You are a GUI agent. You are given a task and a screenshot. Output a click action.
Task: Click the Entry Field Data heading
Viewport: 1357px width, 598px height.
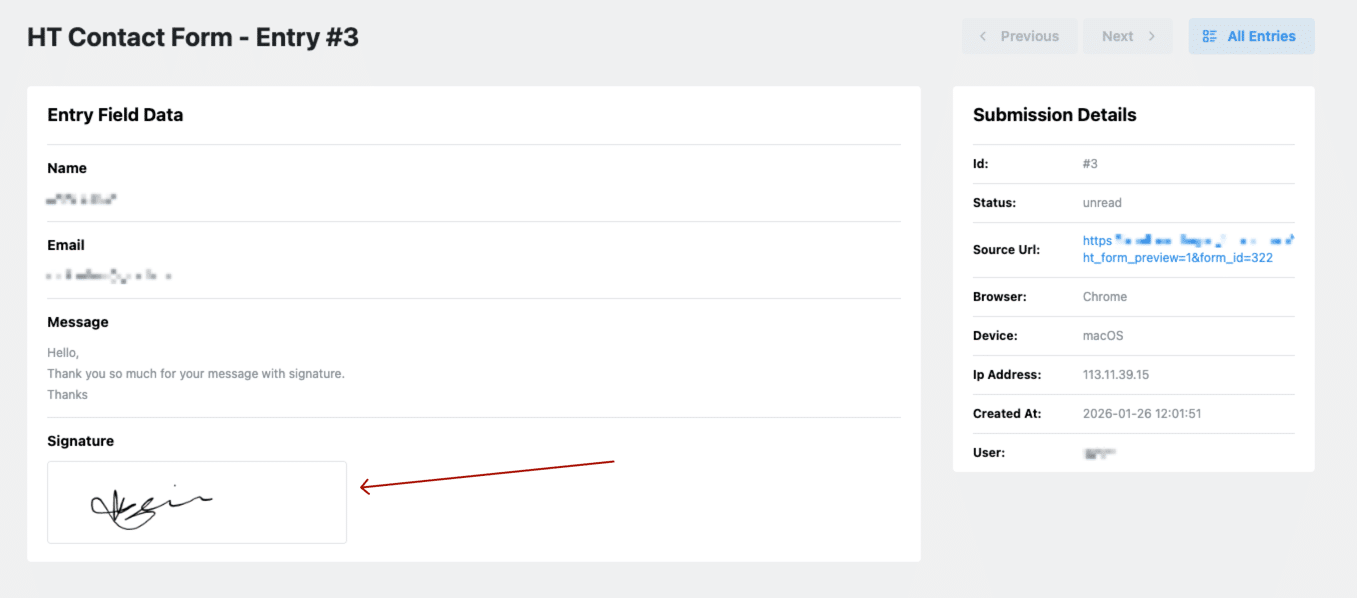pyautogui.click(x=115, y=115)
